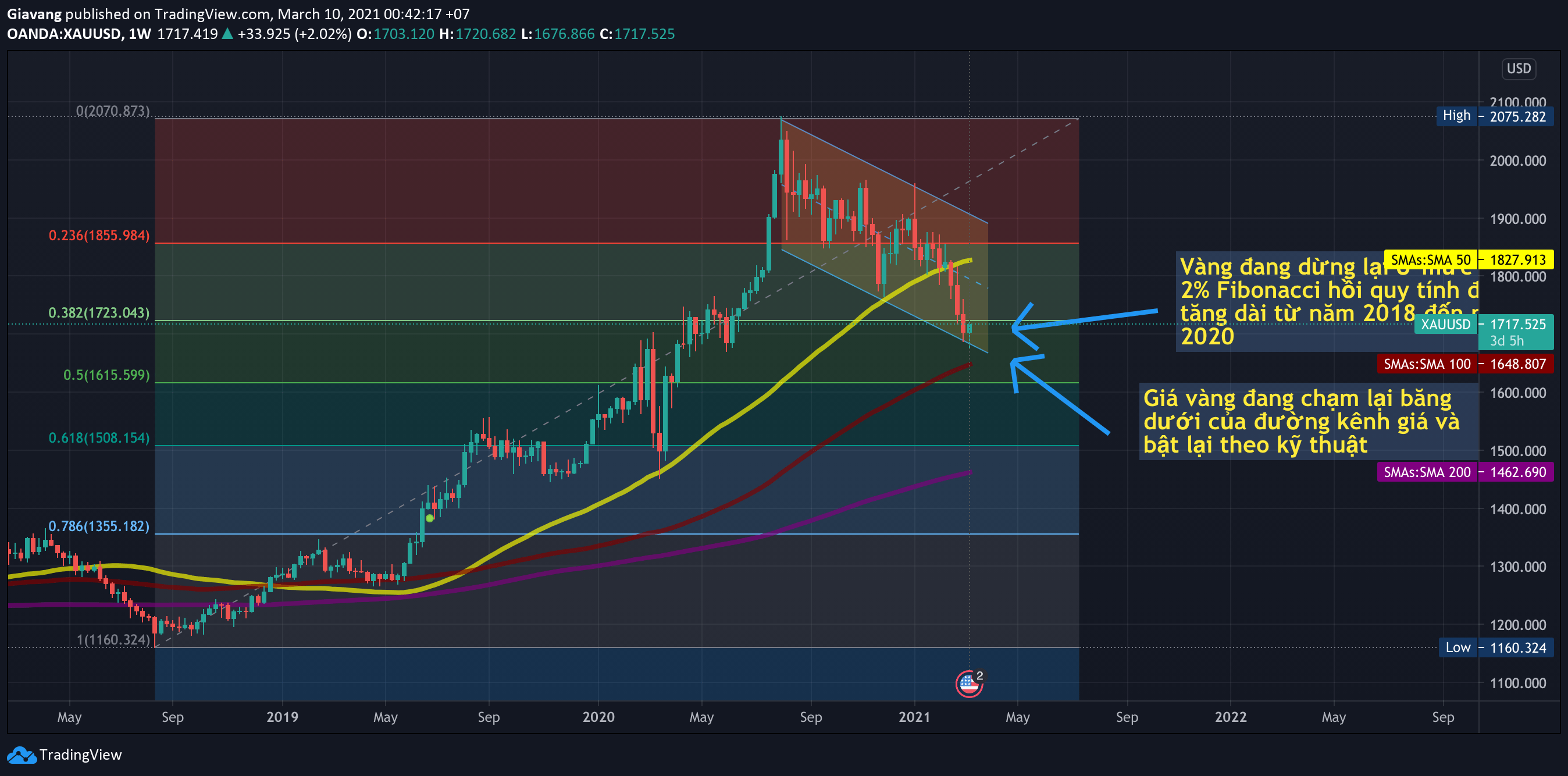The height and width of the screenshot is (776, 1568).
Task: Click the 2020 label on the time axis
Action: click(598, 717)
